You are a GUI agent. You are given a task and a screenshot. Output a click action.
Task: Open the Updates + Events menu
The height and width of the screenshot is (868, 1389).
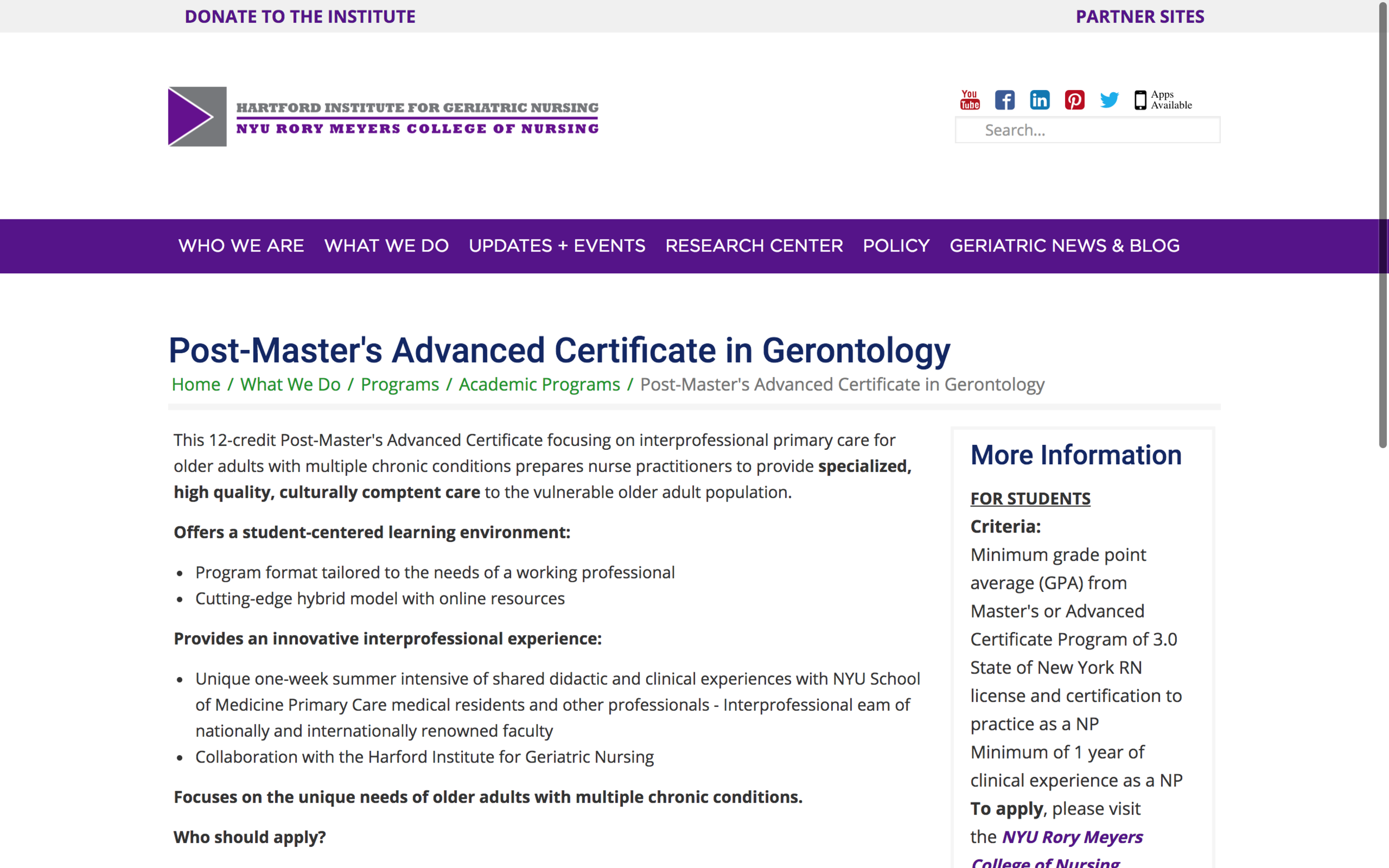556,245
